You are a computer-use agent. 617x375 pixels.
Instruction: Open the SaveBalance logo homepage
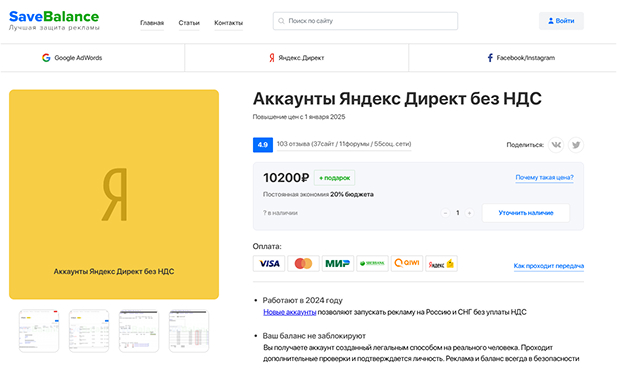pos(54,20)
